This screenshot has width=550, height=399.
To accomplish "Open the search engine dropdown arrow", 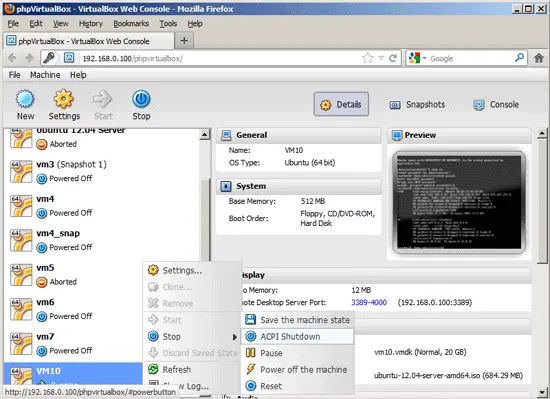I will [424, 58].
